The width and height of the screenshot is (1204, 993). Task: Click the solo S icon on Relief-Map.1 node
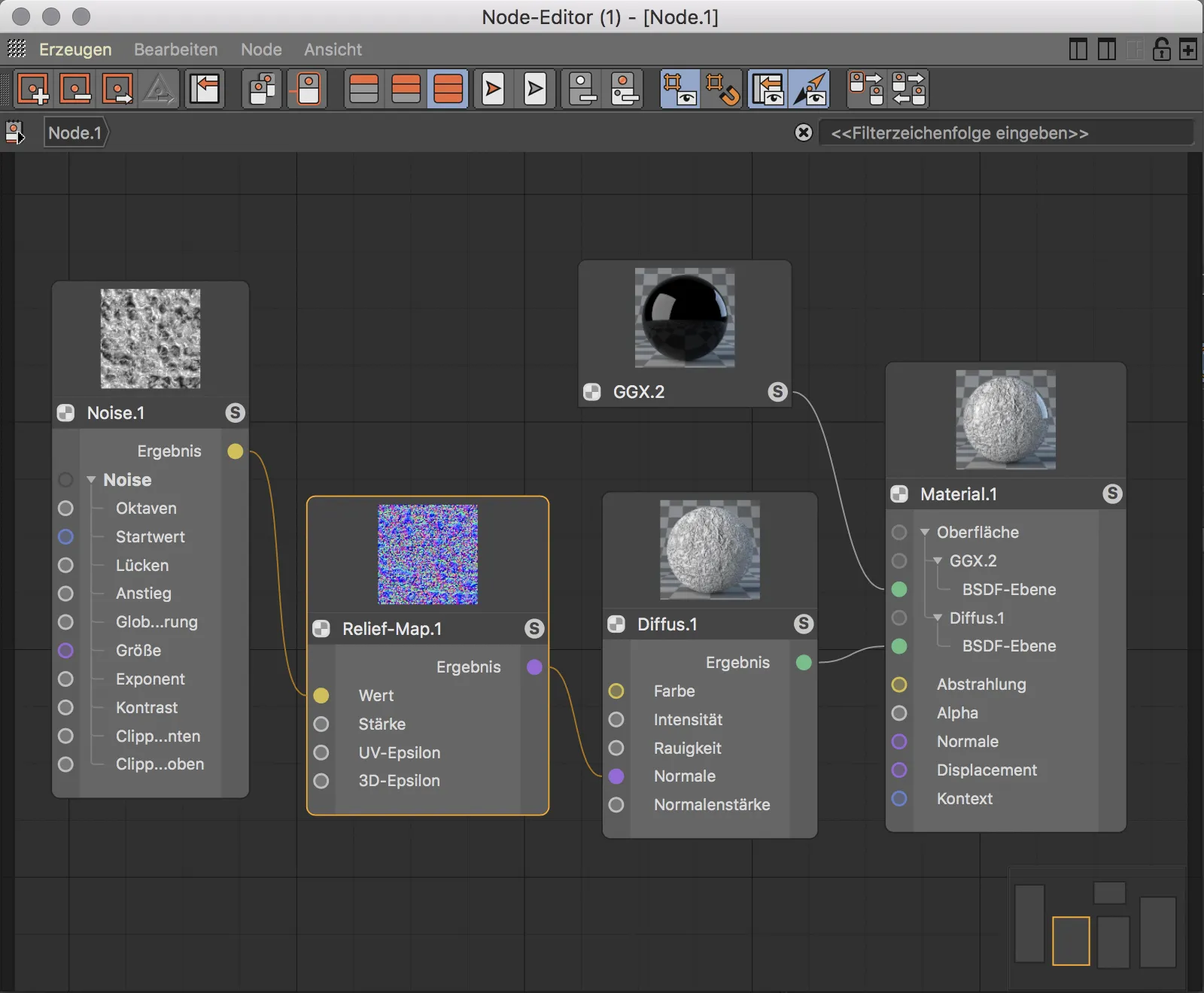click(x=534, y=629)
